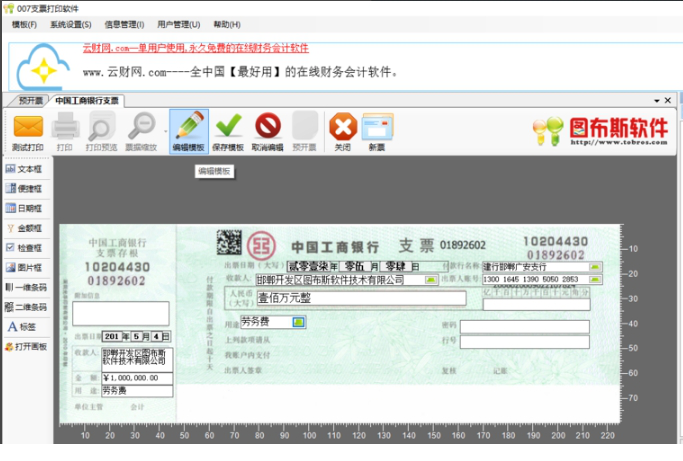This screenshot has width=683, height=461.
Task: Open the 模板(F) menu
Action: (24, 24)
